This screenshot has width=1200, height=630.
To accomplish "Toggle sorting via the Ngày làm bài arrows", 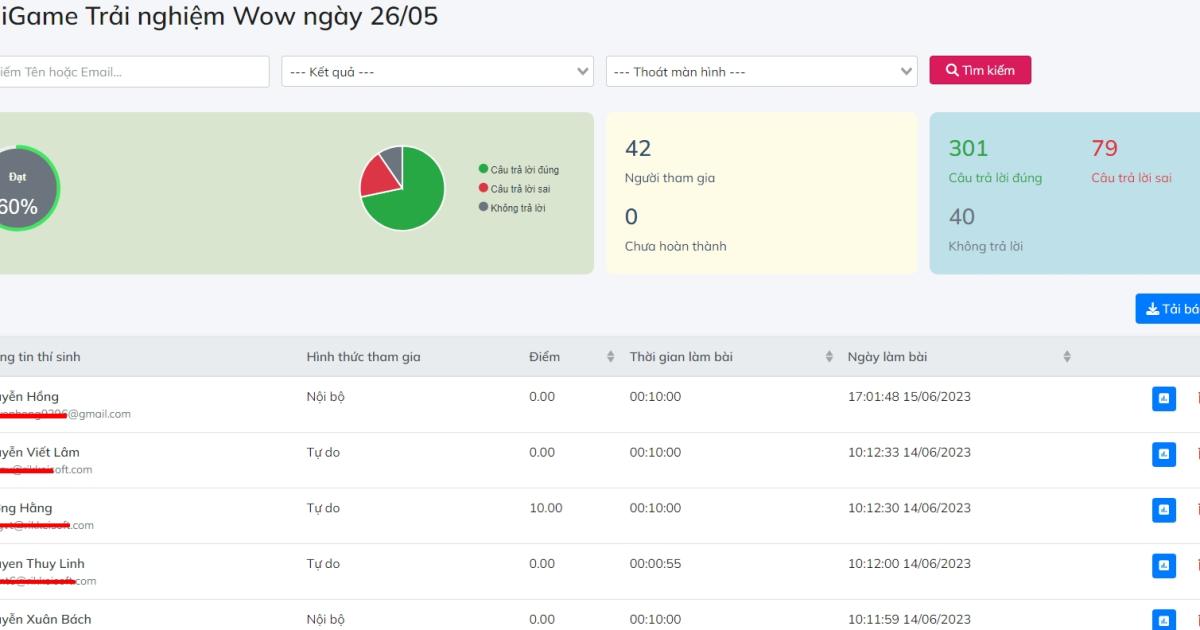I will click(1067, 357).
